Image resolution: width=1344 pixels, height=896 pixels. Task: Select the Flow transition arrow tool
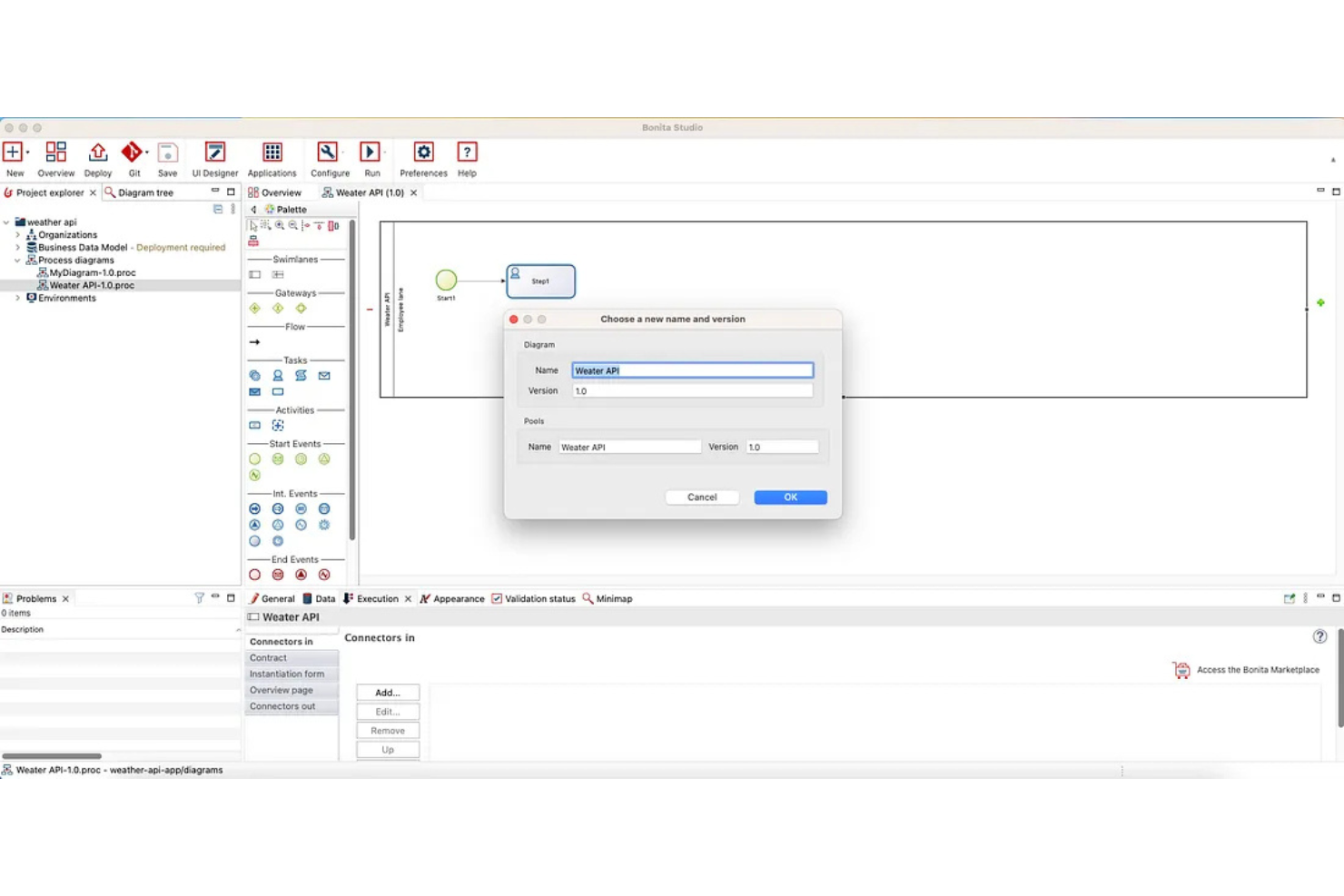pos(255,342)
